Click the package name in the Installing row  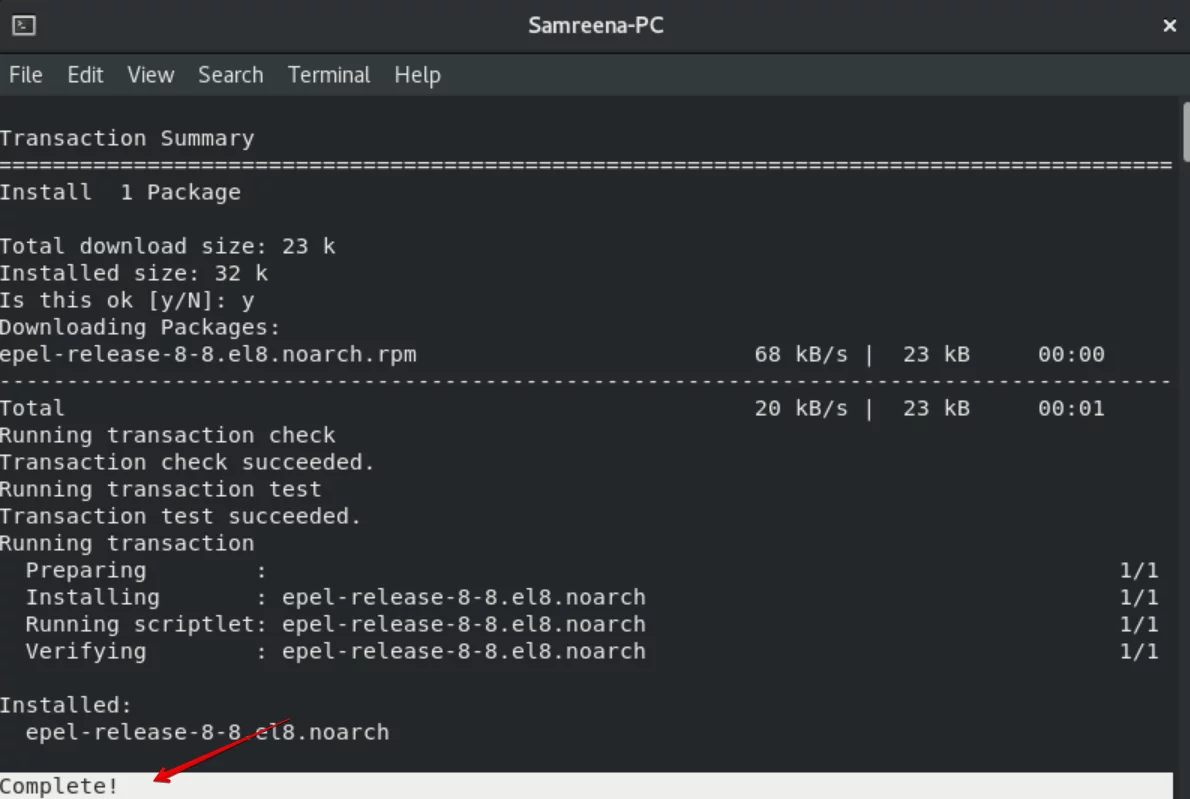point(464,598)
